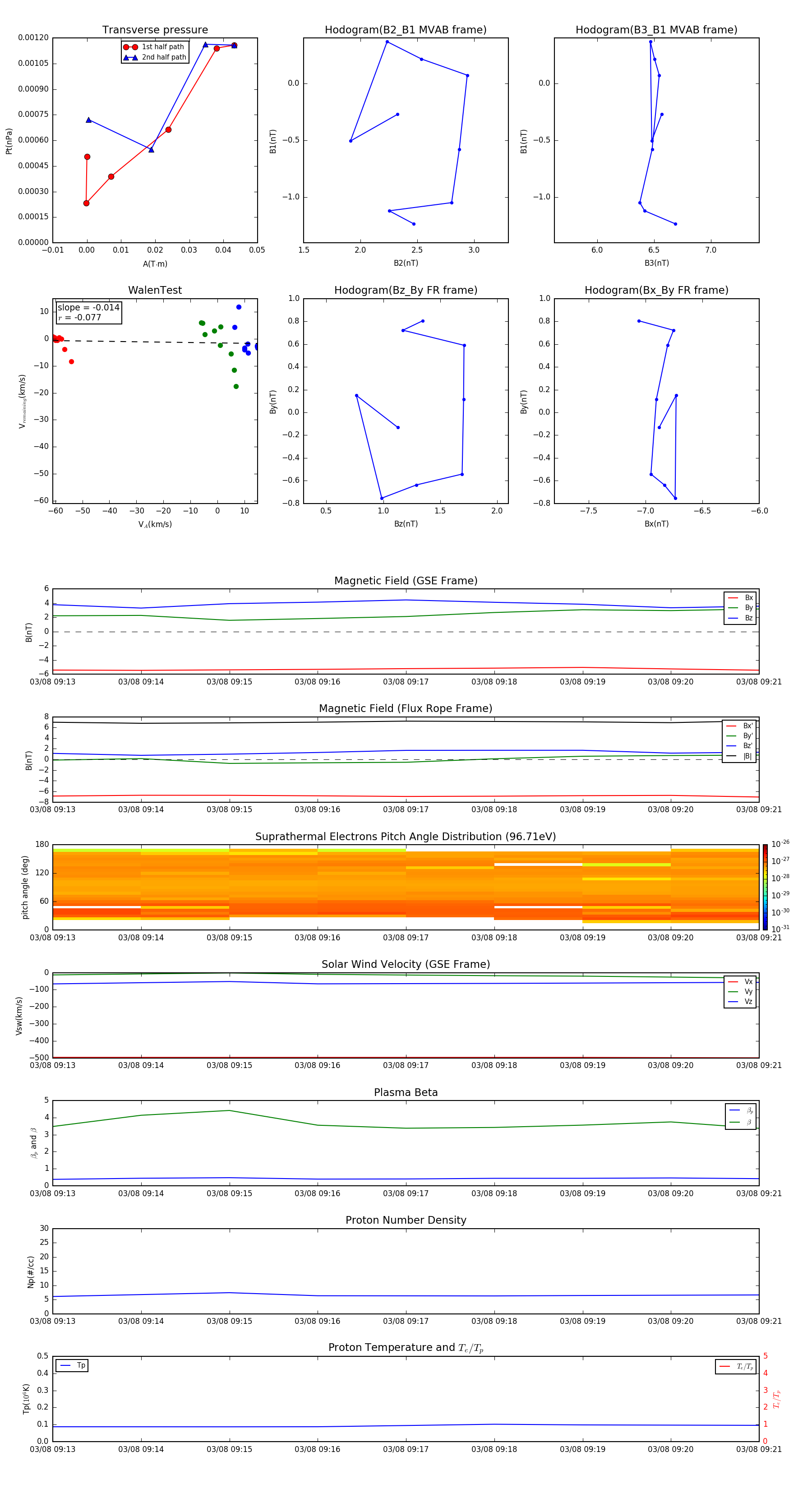Click 'B3(nT)' axis label
The height and width of the screenshot is (1489, 812).
tap(656, 264)
